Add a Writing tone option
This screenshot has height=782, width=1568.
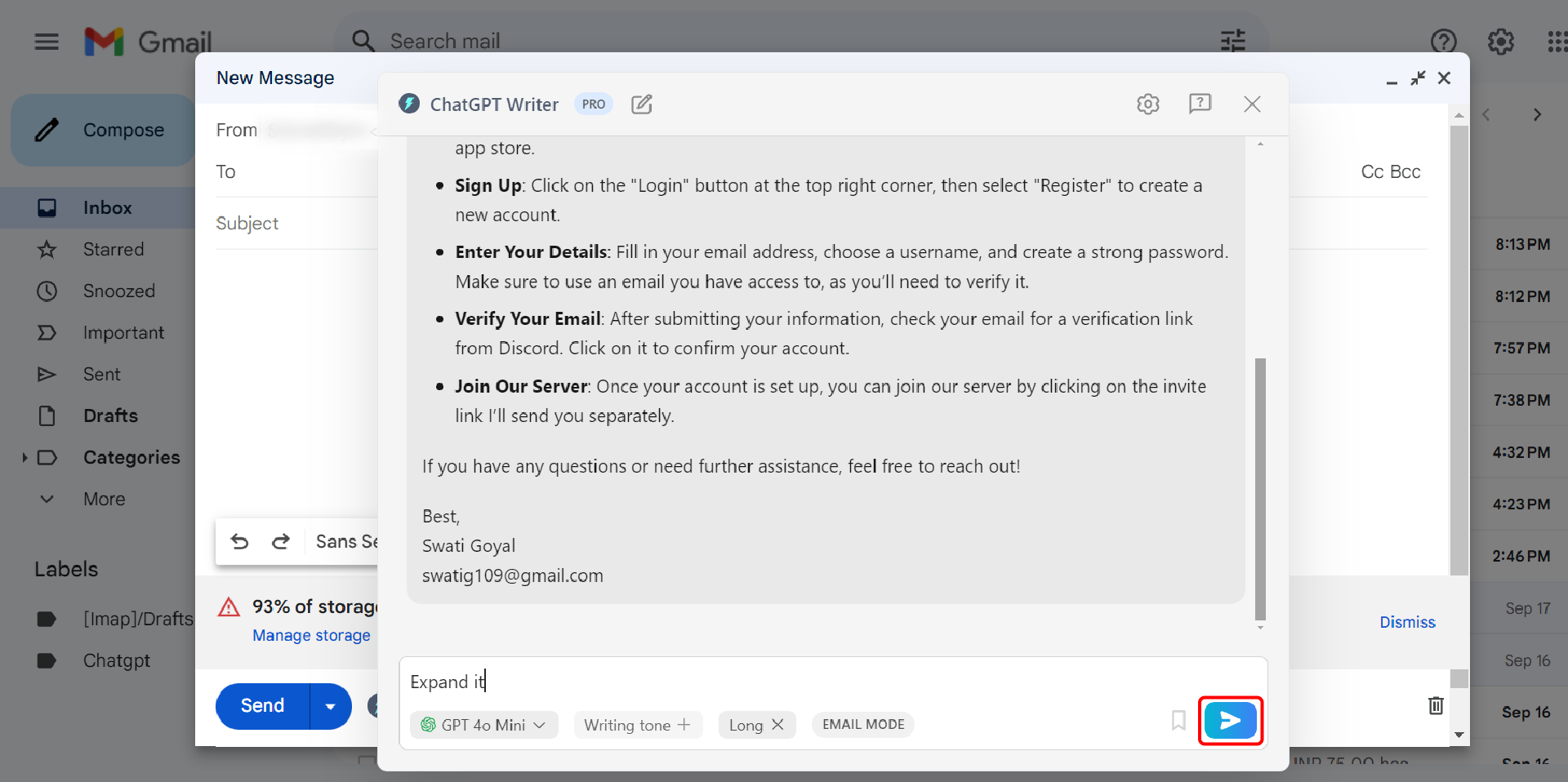coord(638,725)
